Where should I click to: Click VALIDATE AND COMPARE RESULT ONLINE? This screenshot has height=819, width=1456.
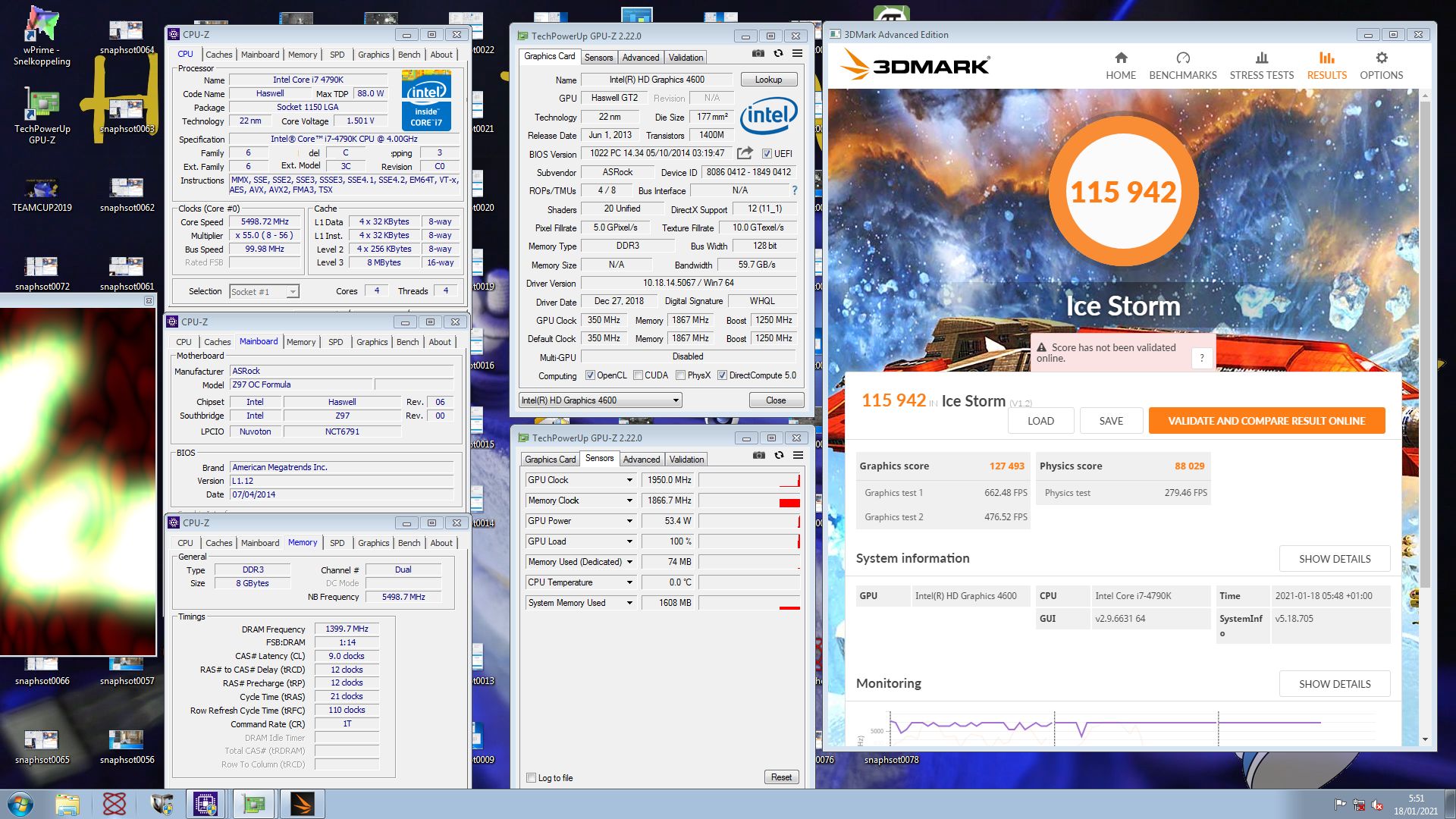(x=1266, y=421)
